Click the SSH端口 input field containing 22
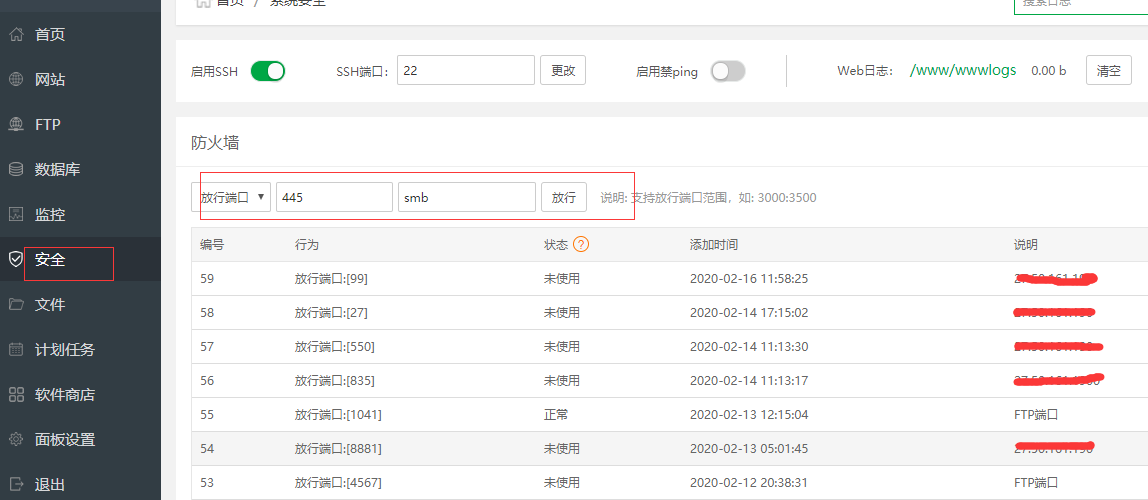Screen dimensions: 1148x500 466,71
